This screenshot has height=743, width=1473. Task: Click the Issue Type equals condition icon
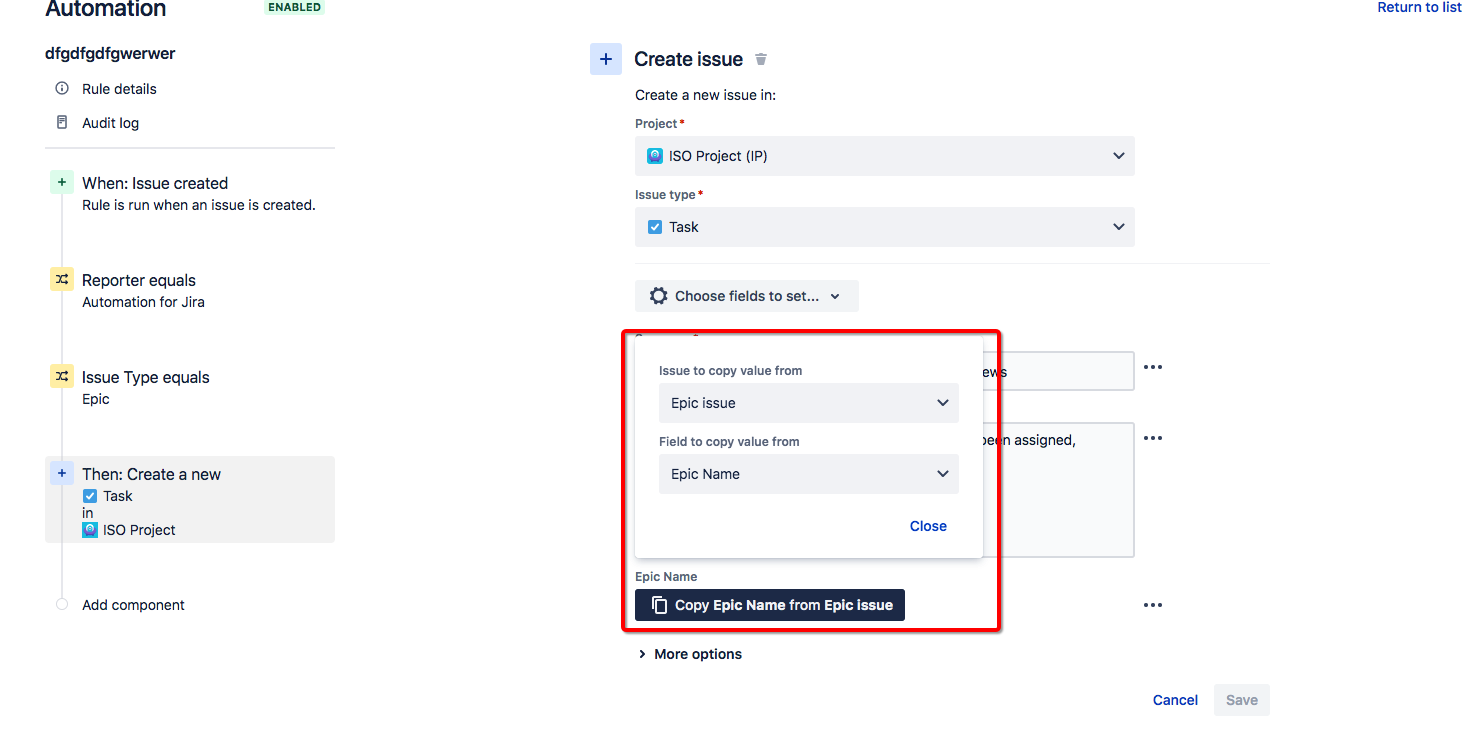click(62, 377)
